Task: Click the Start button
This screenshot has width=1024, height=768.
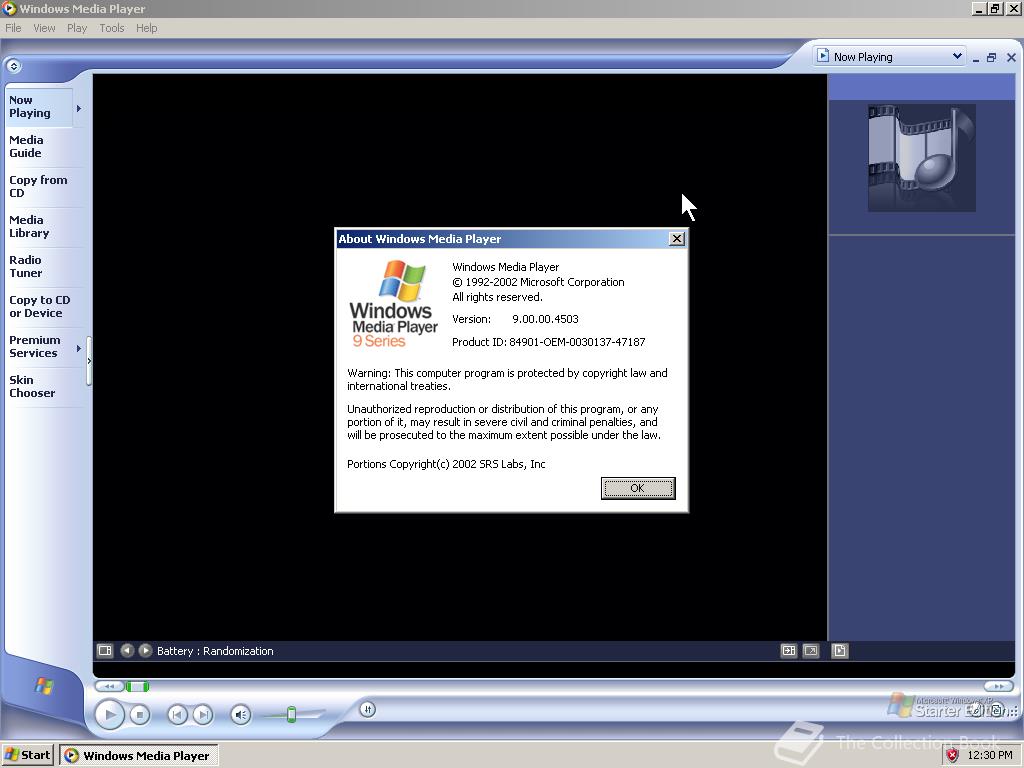Action: click(27, 755)
